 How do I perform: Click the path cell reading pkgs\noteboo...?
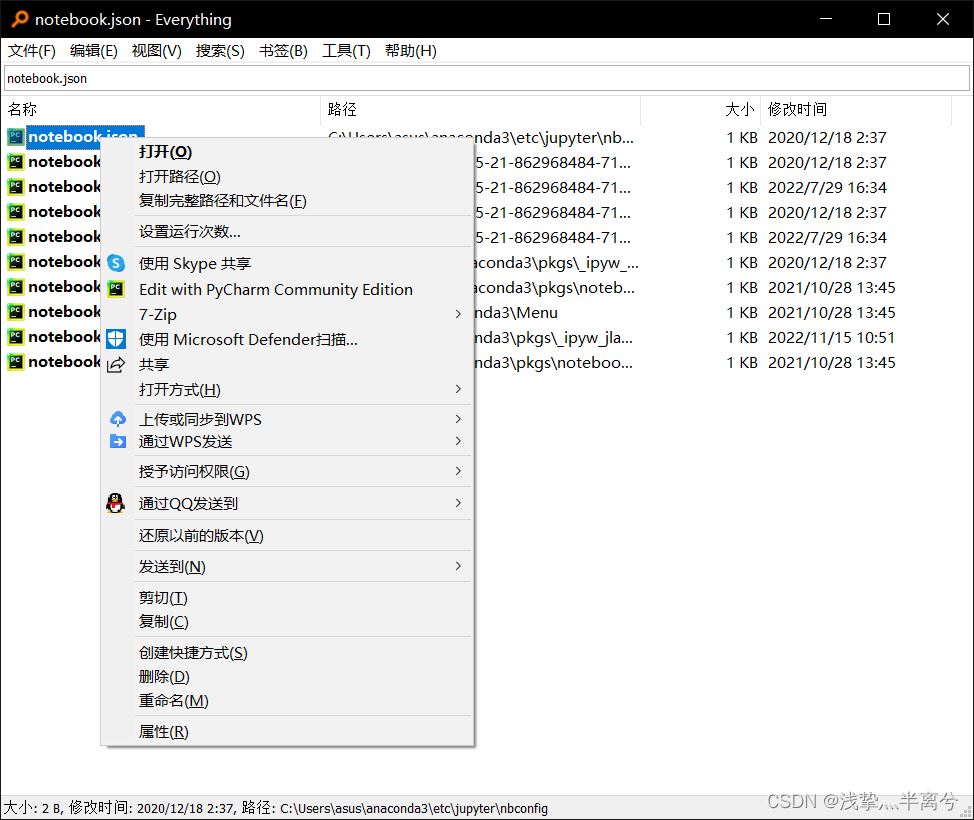553,362
